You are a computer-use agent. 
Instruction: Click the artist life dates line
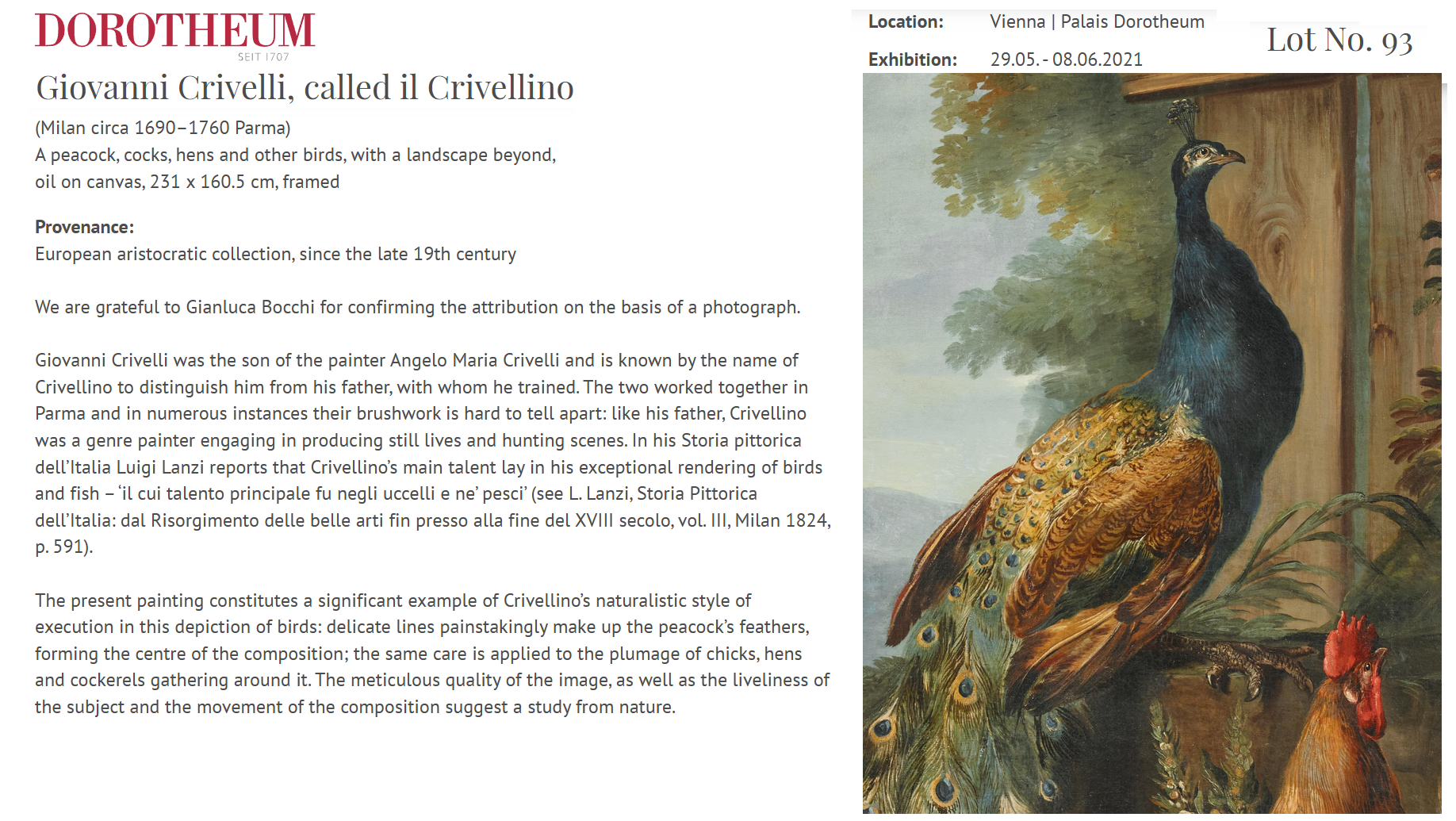pyautogui.click(x=163, y=128)
